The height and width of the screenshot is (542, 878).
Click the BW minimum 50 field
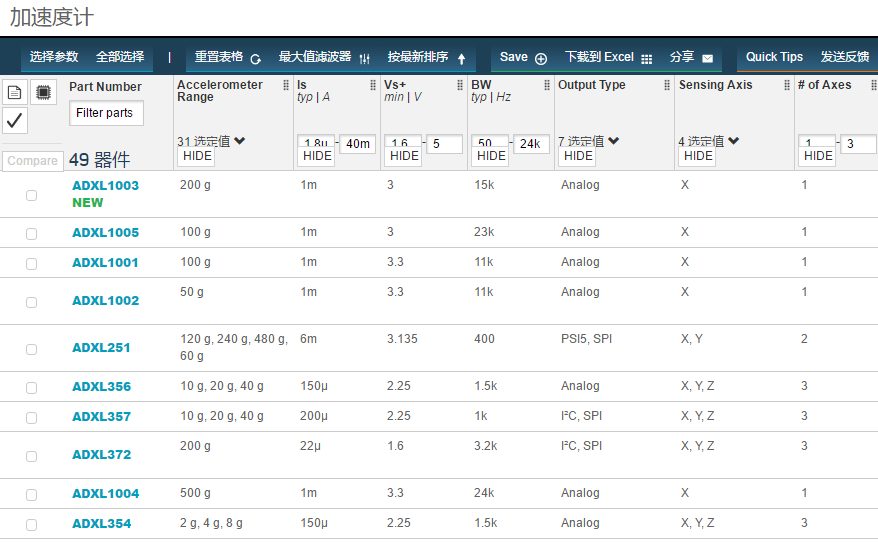click(x=490, y=141)
